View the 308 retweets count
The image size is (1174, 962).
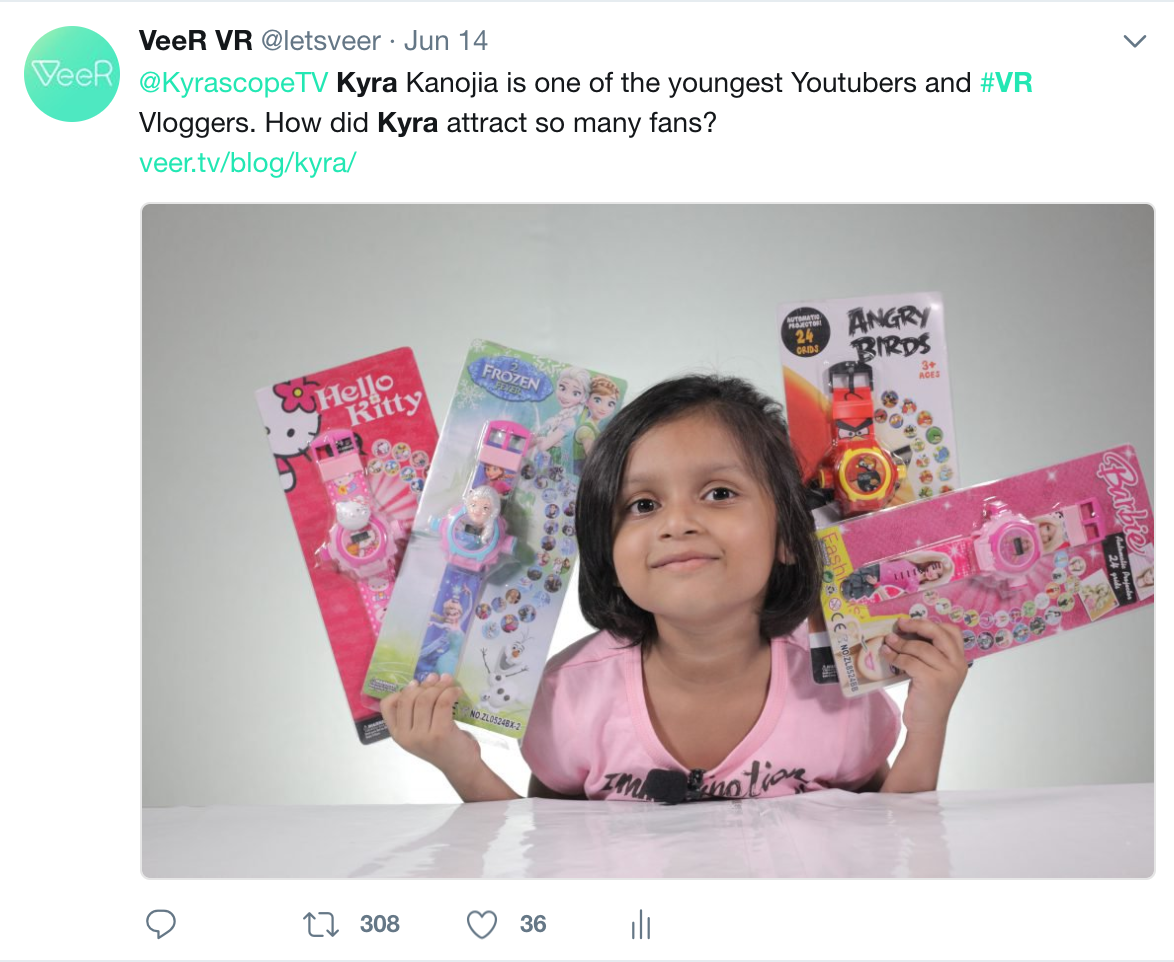(380, 924)
